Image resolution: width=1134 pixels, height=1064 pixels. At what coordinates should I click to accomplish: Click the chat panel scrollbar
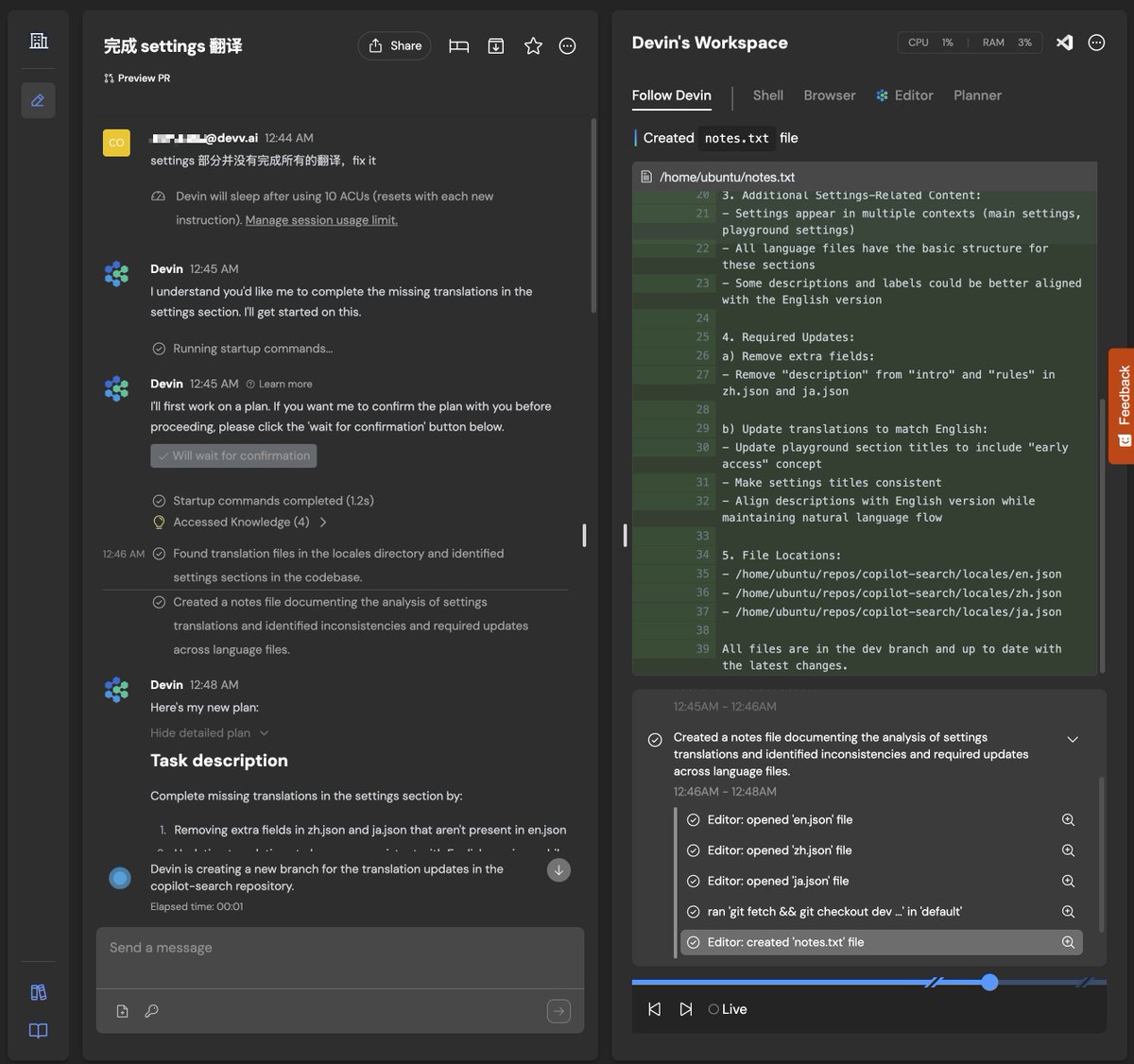click(593, 215)
